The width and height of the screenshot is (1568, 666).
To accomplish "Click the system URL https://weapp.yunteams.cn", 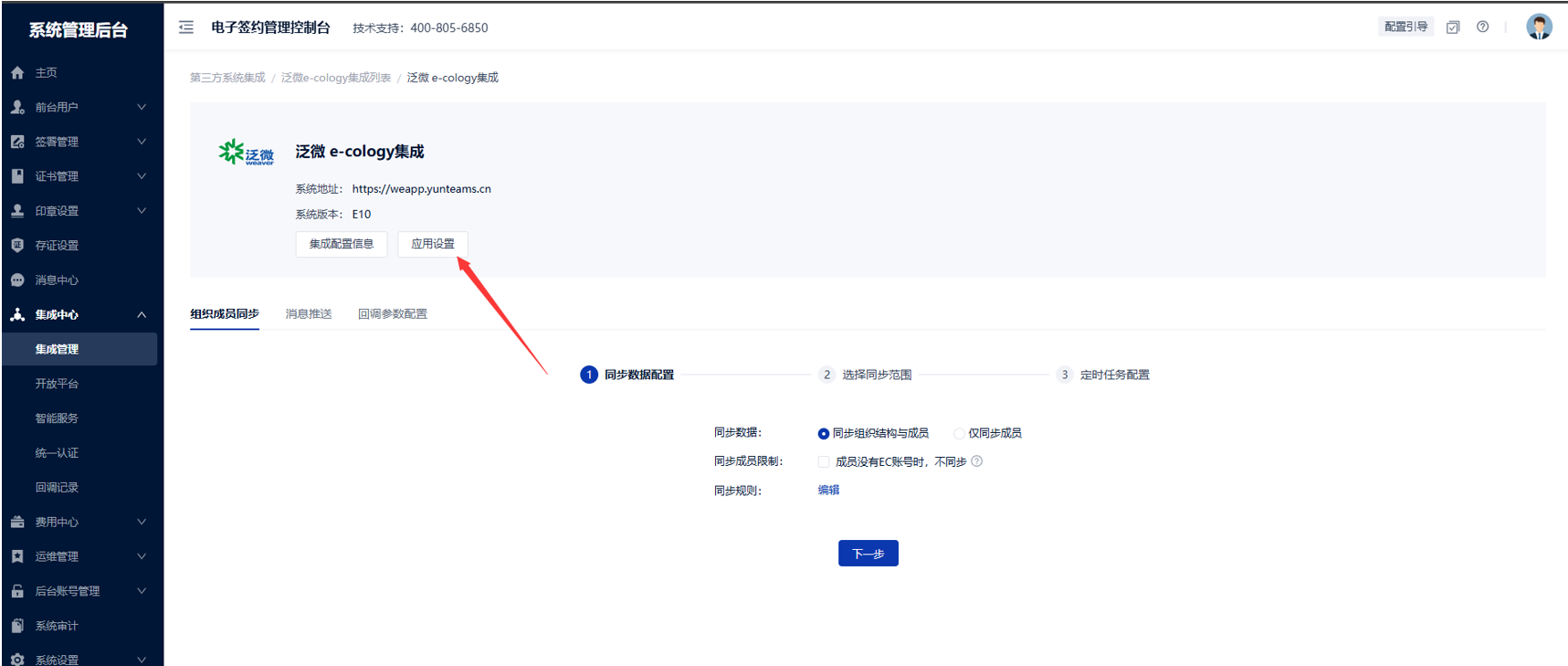I will tap(422, 189).
